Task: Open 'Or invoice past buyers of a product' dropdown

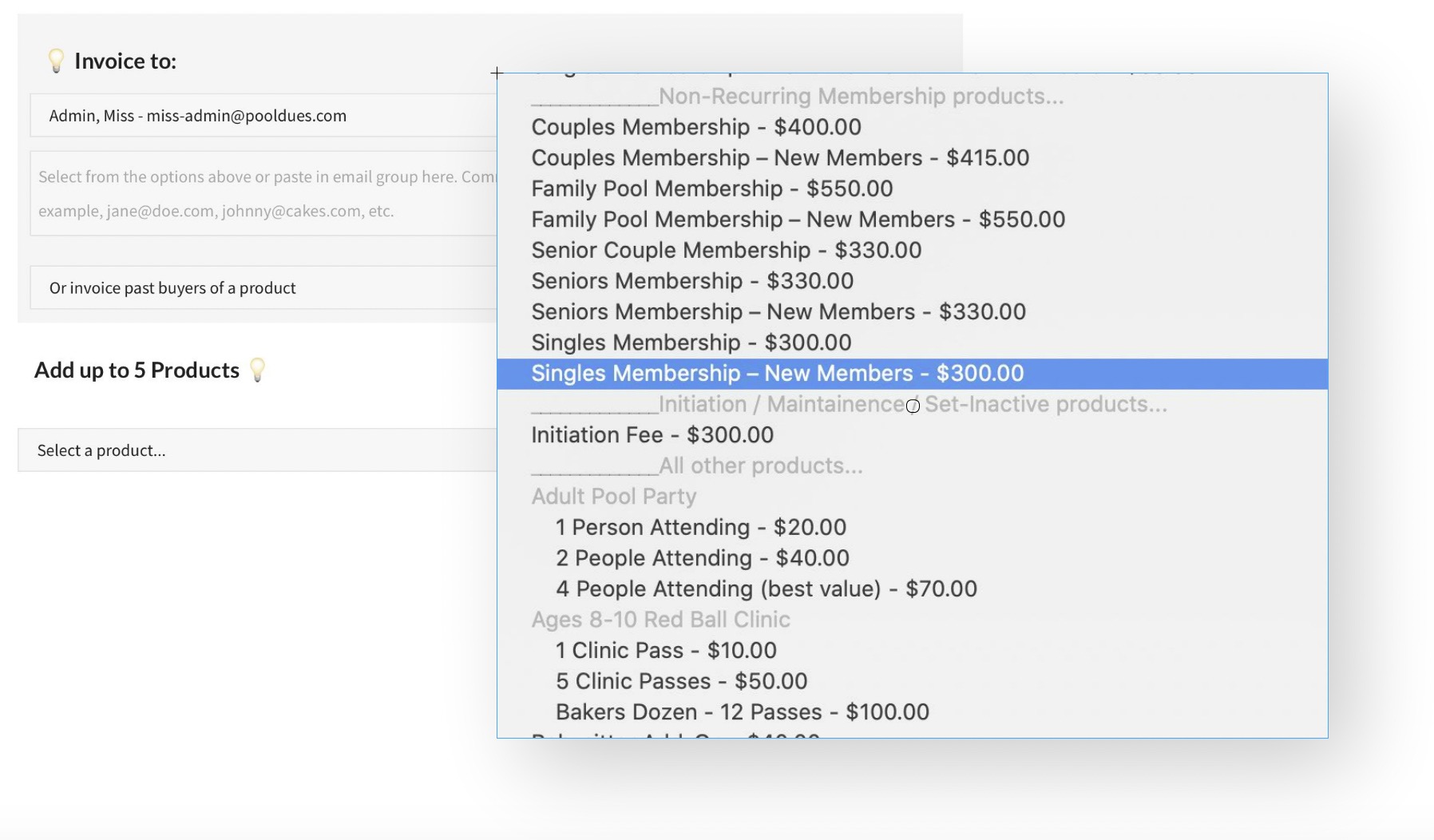Action: pyautogui.click(x=263, y=288)
